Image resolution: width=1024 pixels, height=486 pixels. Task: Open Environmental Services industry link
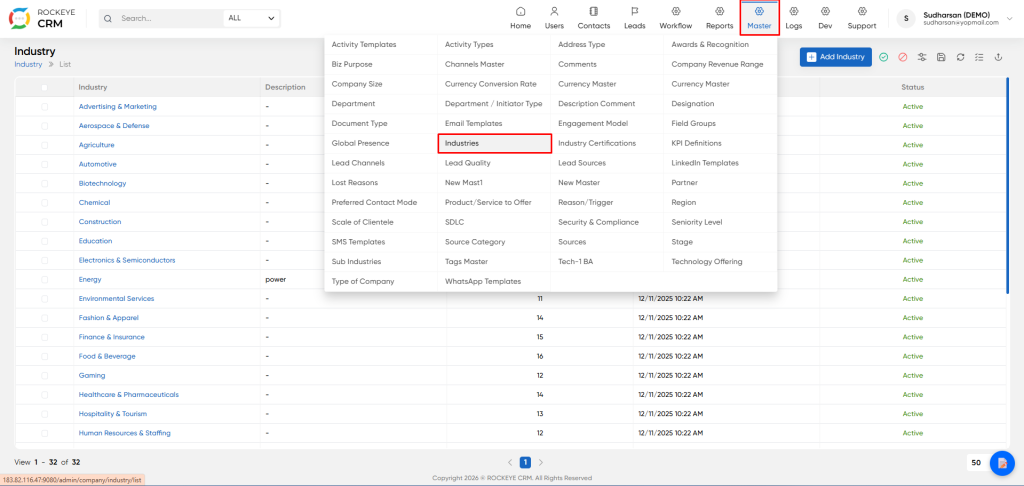(116, 299)
